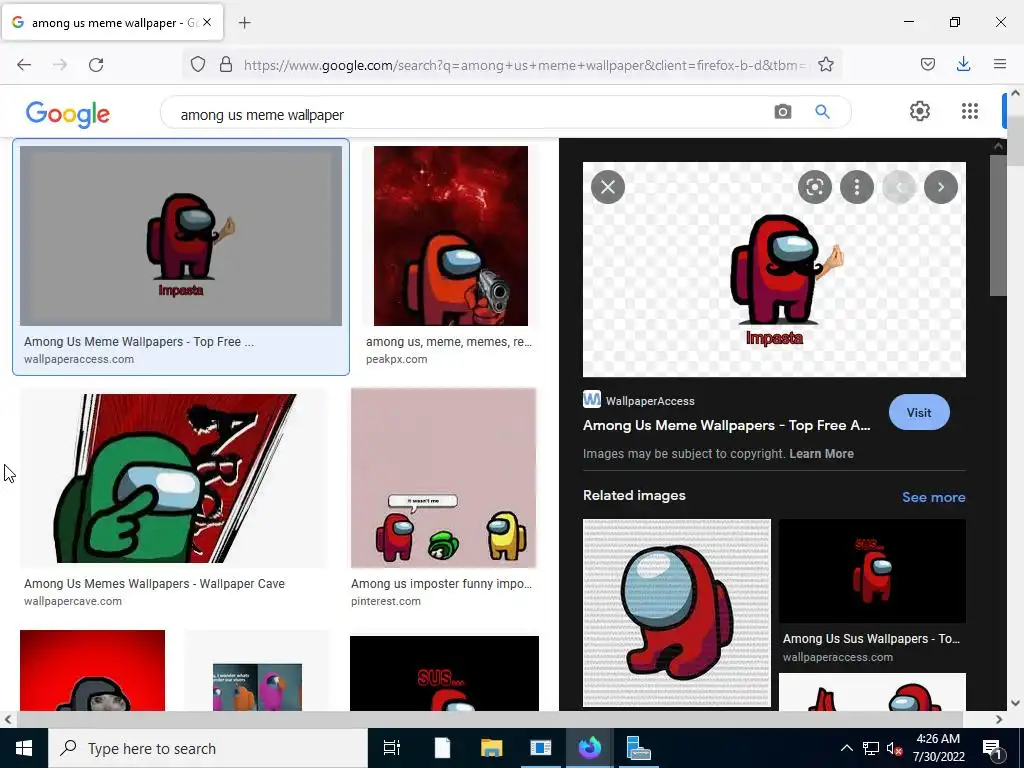
Task: Click 'Among us imposter funny impo...' caption
Action: (441, 583)
